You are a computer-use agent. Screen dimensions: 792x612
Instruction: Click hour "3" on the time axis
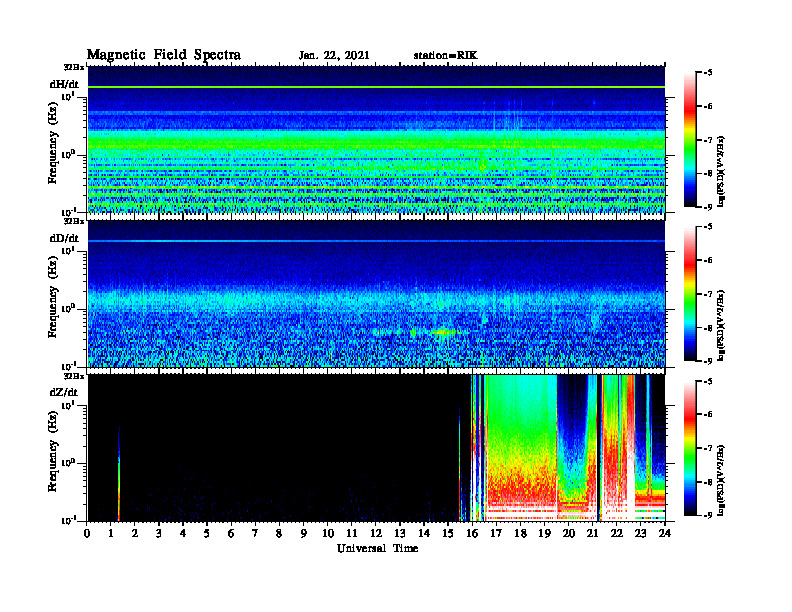(159, 533)
